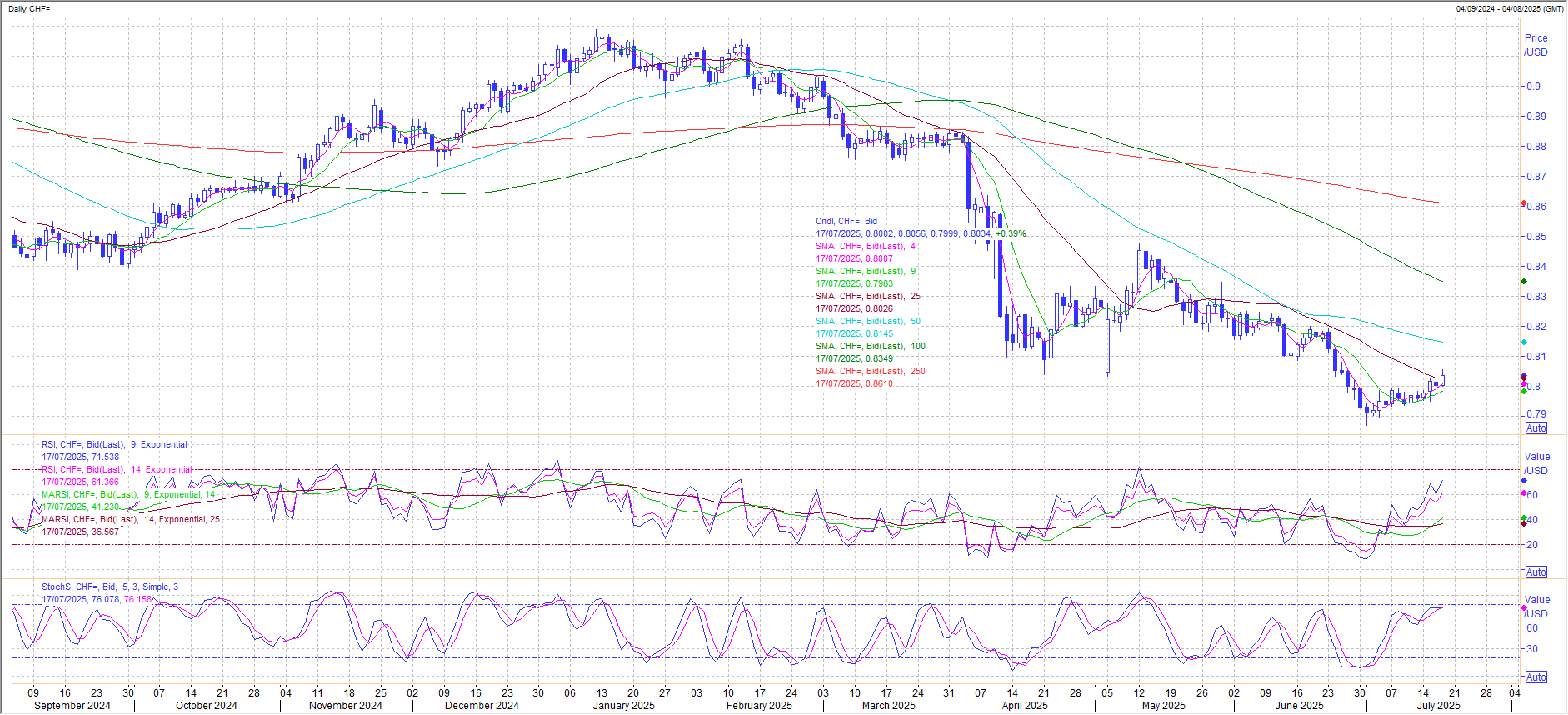Select the 'SMA, CHF=, Bid(Last), 250' legend entry
Image resolution: width=1568 pixels, height=715 pixels.
(x=871, y=372)
